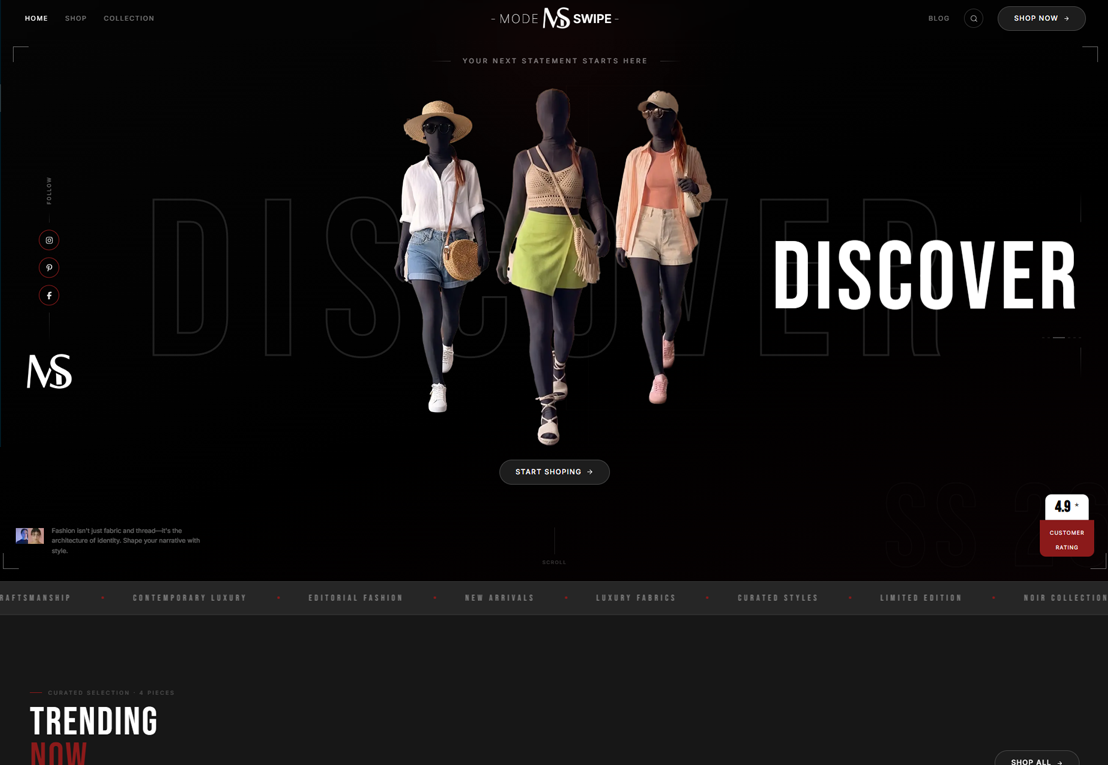Open the Shop menu item
The image size is (1108, 765).
click(x=76, y=18)
